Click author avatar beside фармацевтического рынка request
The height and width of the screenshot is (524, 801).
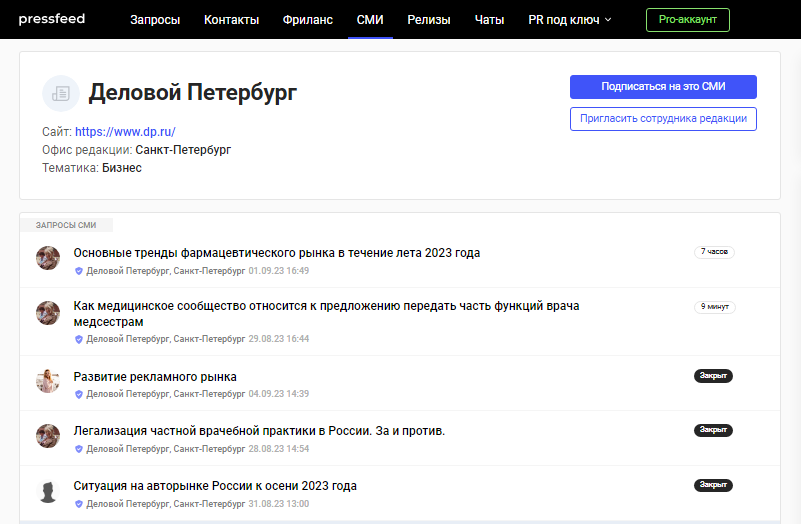(x=48, y=258)
